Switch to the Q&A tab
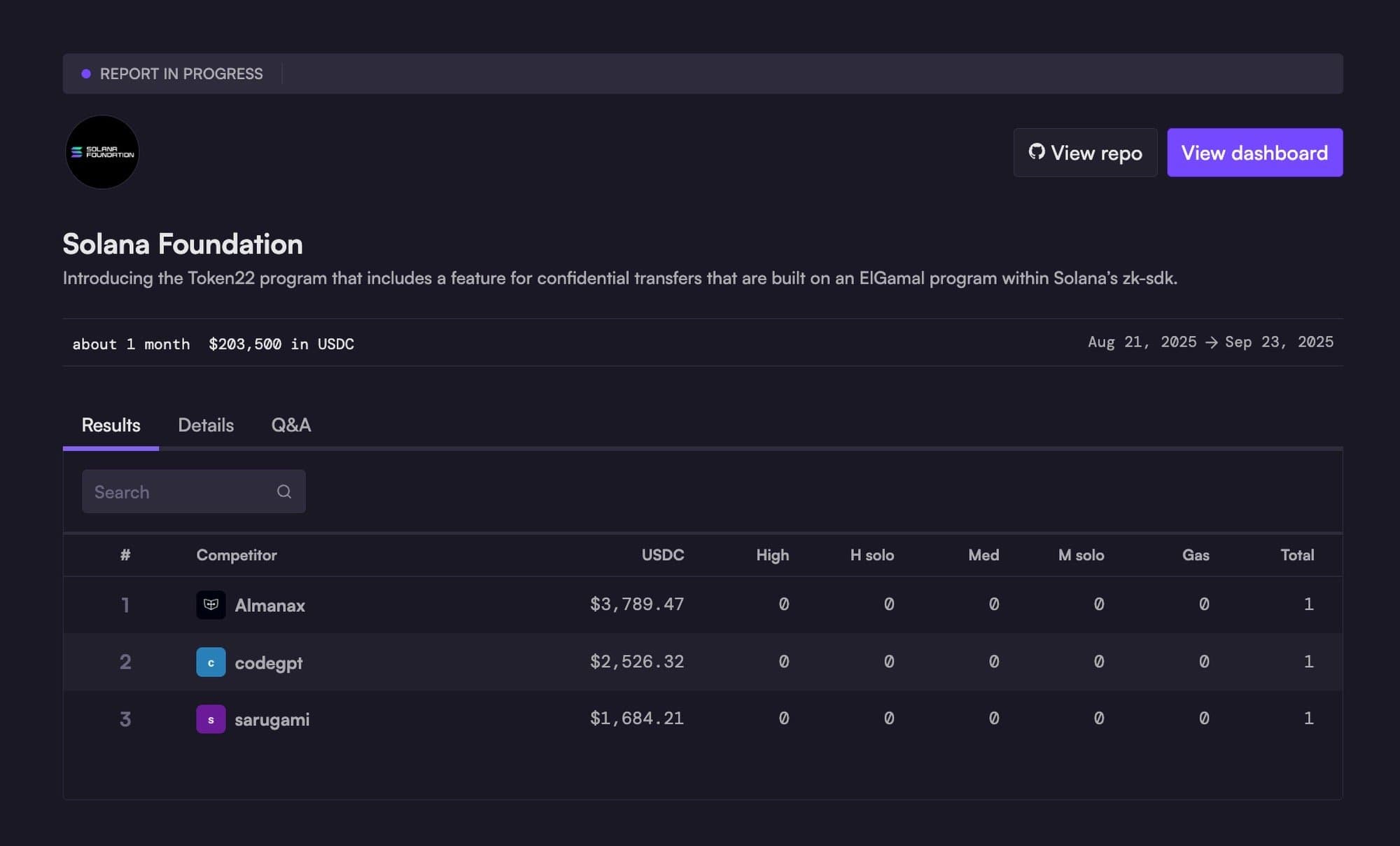This screenshot has height=846, width=1400. [291, 425]
